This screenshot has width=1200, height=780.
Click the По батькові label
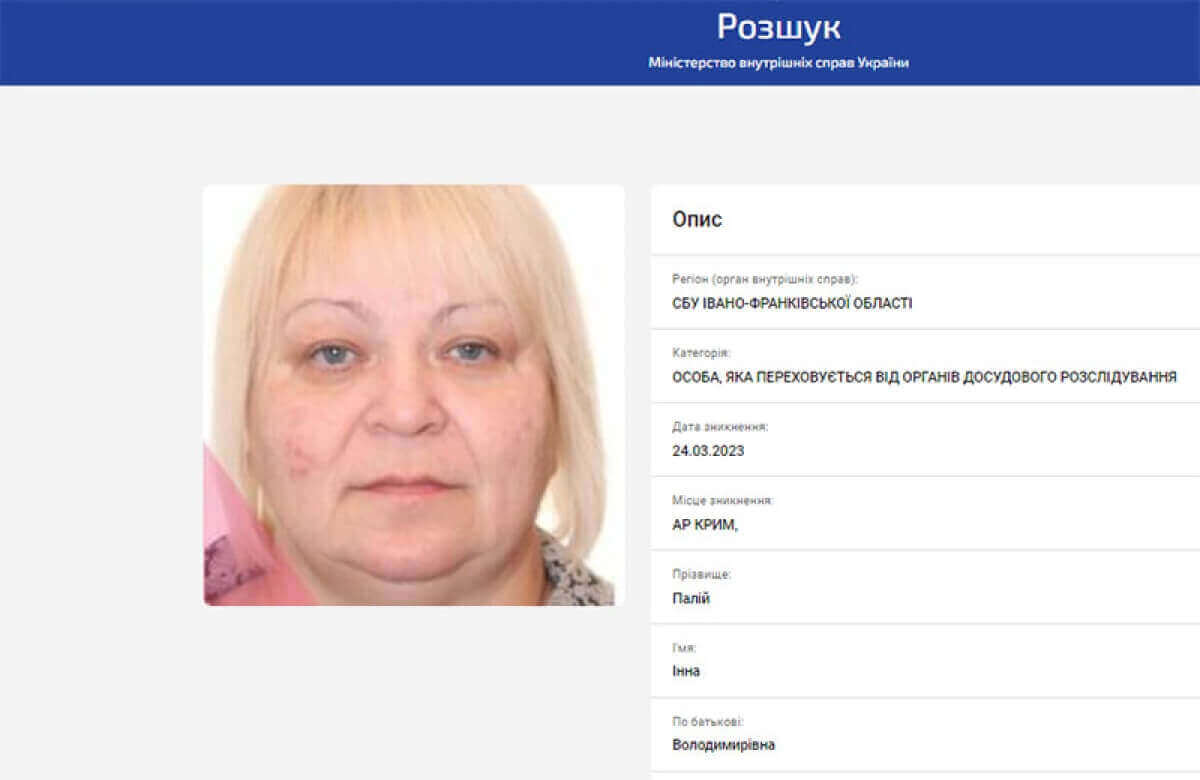point(707,721)
